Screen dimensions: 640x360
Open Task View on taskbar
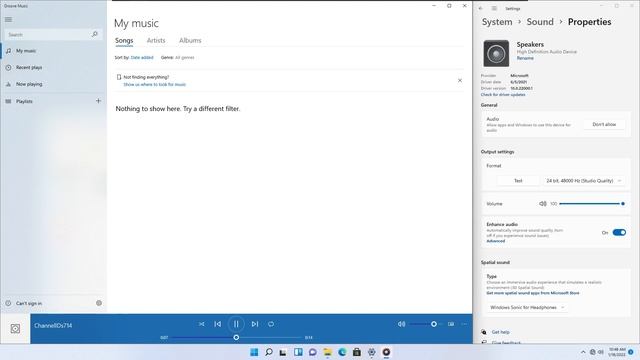click(x=283, y=352)
